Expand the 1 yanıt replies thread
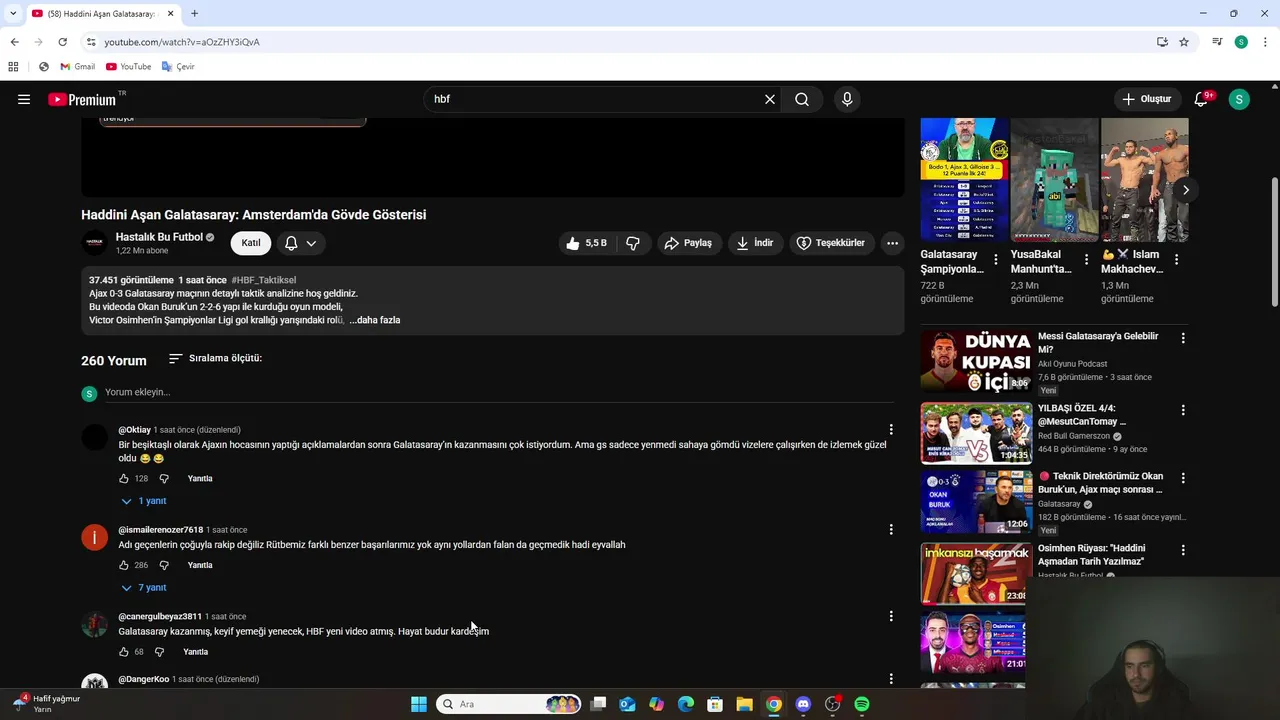Screen dimensions: 1280x720 (x=143, y=501)
